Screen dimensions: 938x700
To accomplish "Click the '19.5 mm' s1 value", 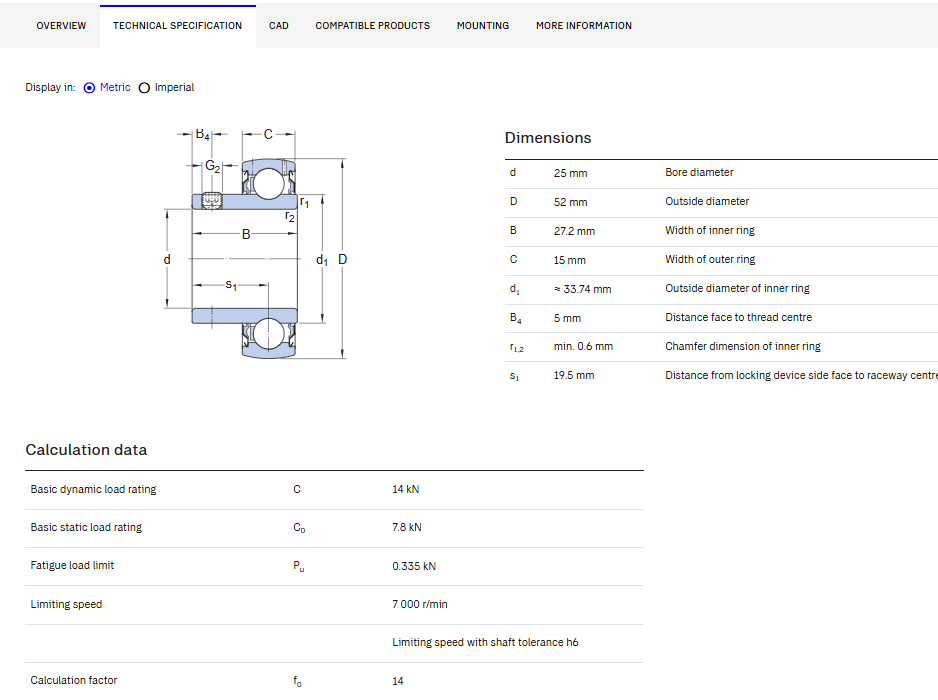I will tap(574, 375).
